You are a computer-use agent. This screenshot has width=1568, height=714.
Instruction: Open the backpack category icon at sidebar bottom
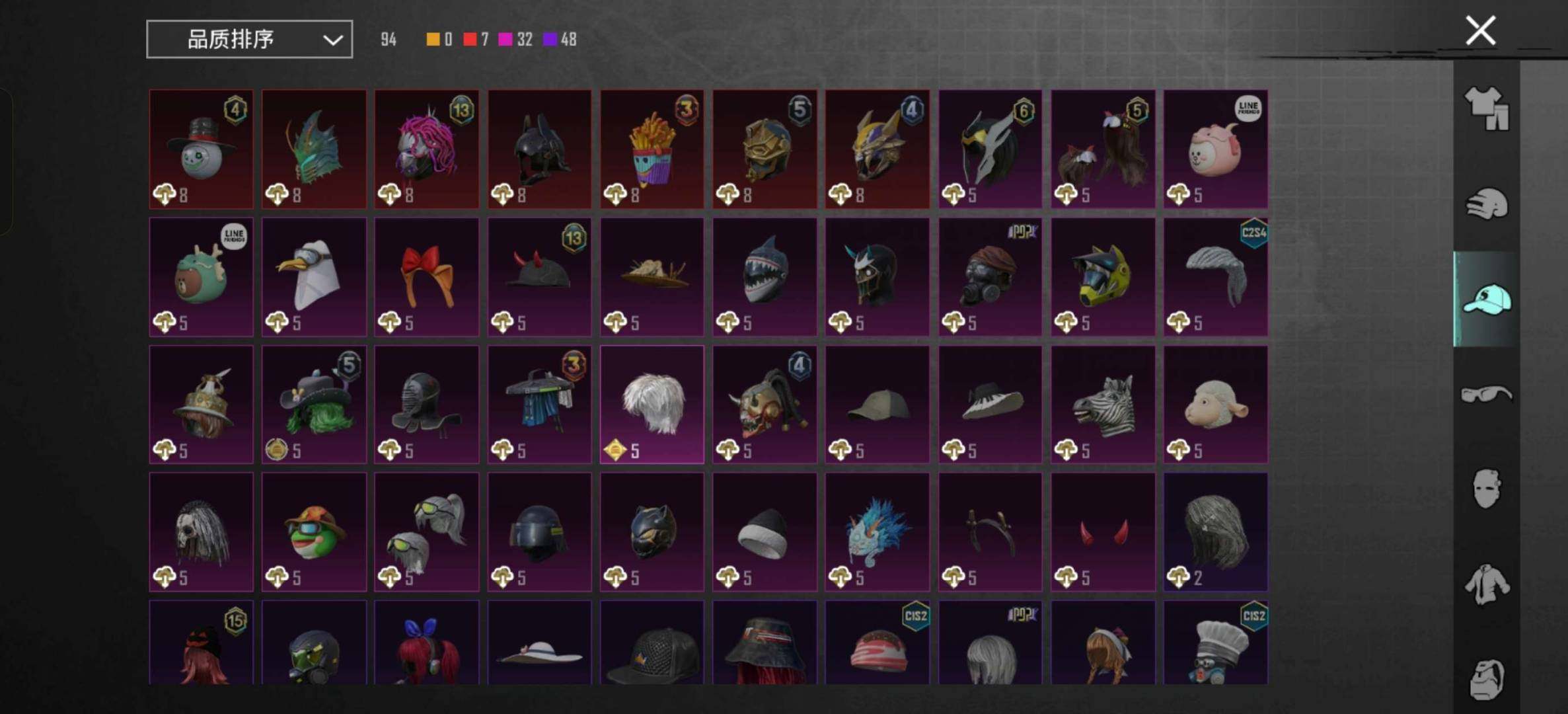point(1487,679)
